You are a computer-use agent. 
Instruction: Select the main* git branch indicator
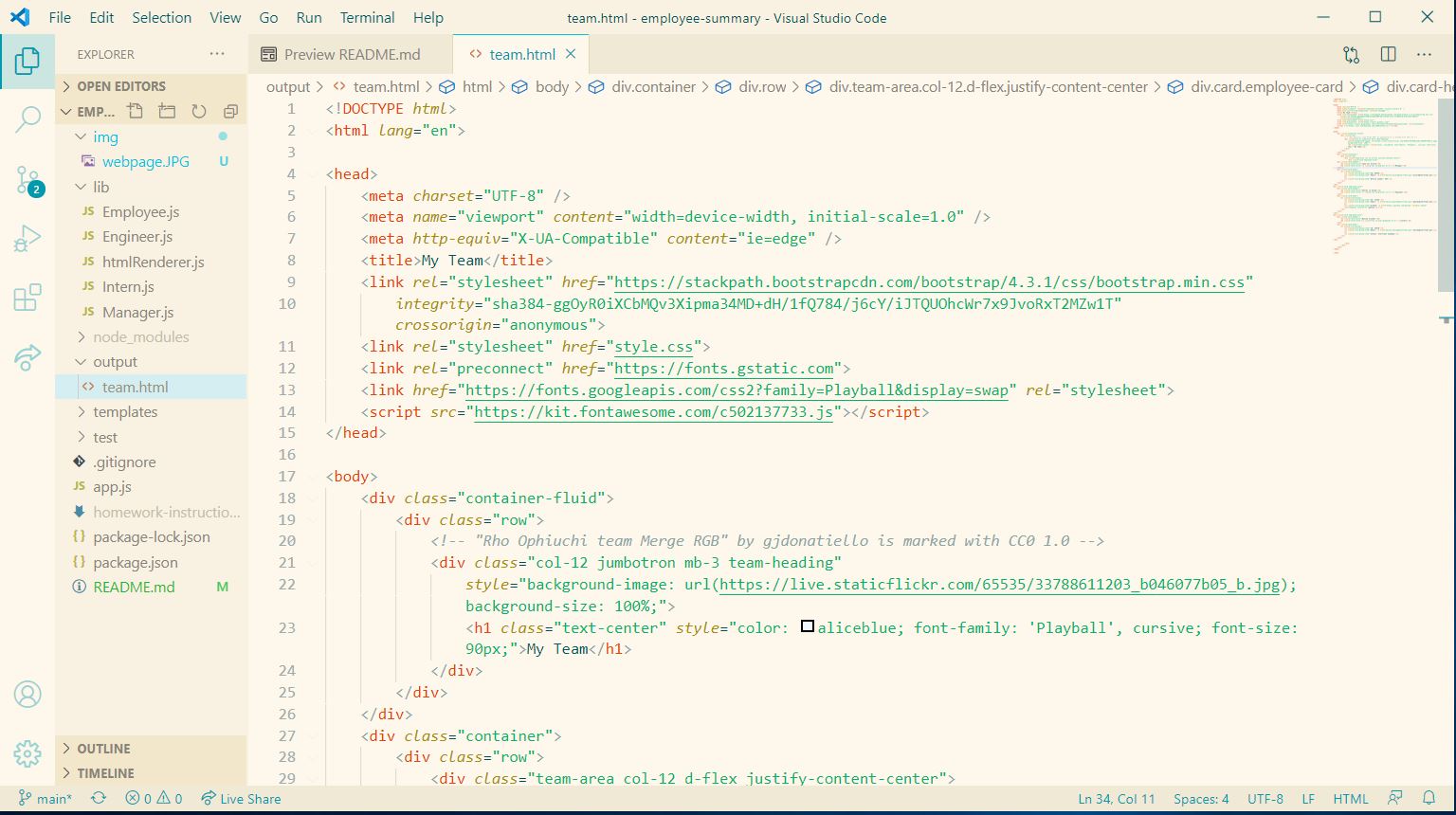(45, 798)
